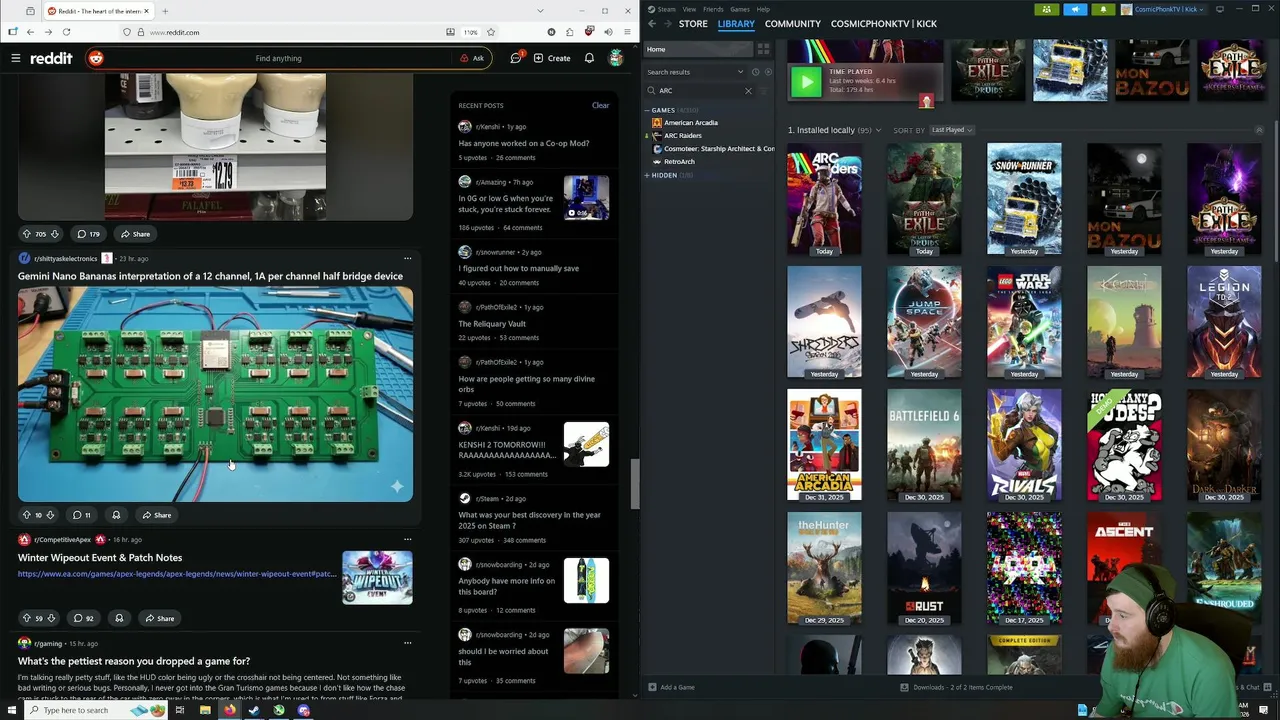The width and height of the screenshot is (1280, 720).
Task: Clear the ARC search text in Steam
Action: pyautogui.click(x=748, y=91)
